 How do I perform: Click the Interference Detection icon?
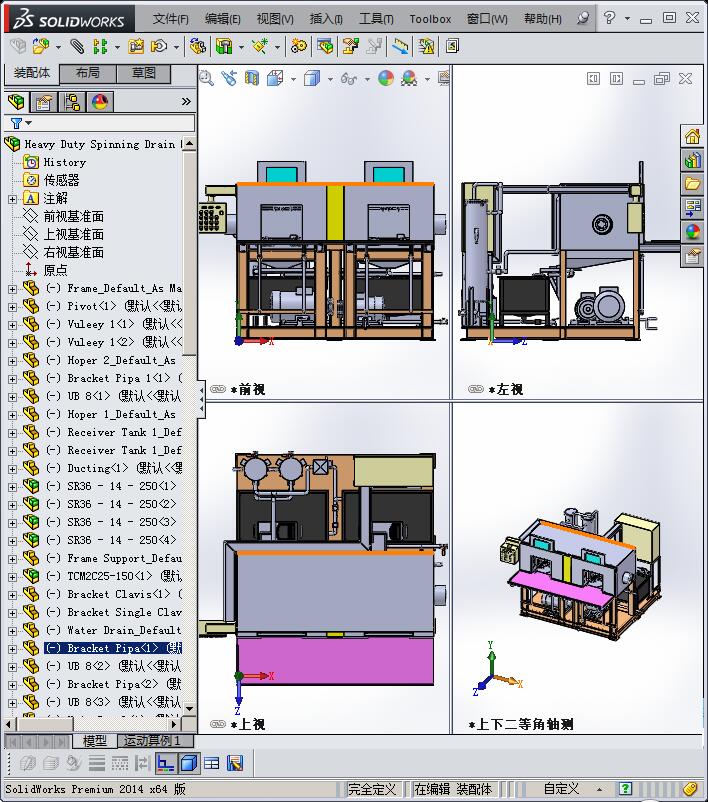pos(426,47)
